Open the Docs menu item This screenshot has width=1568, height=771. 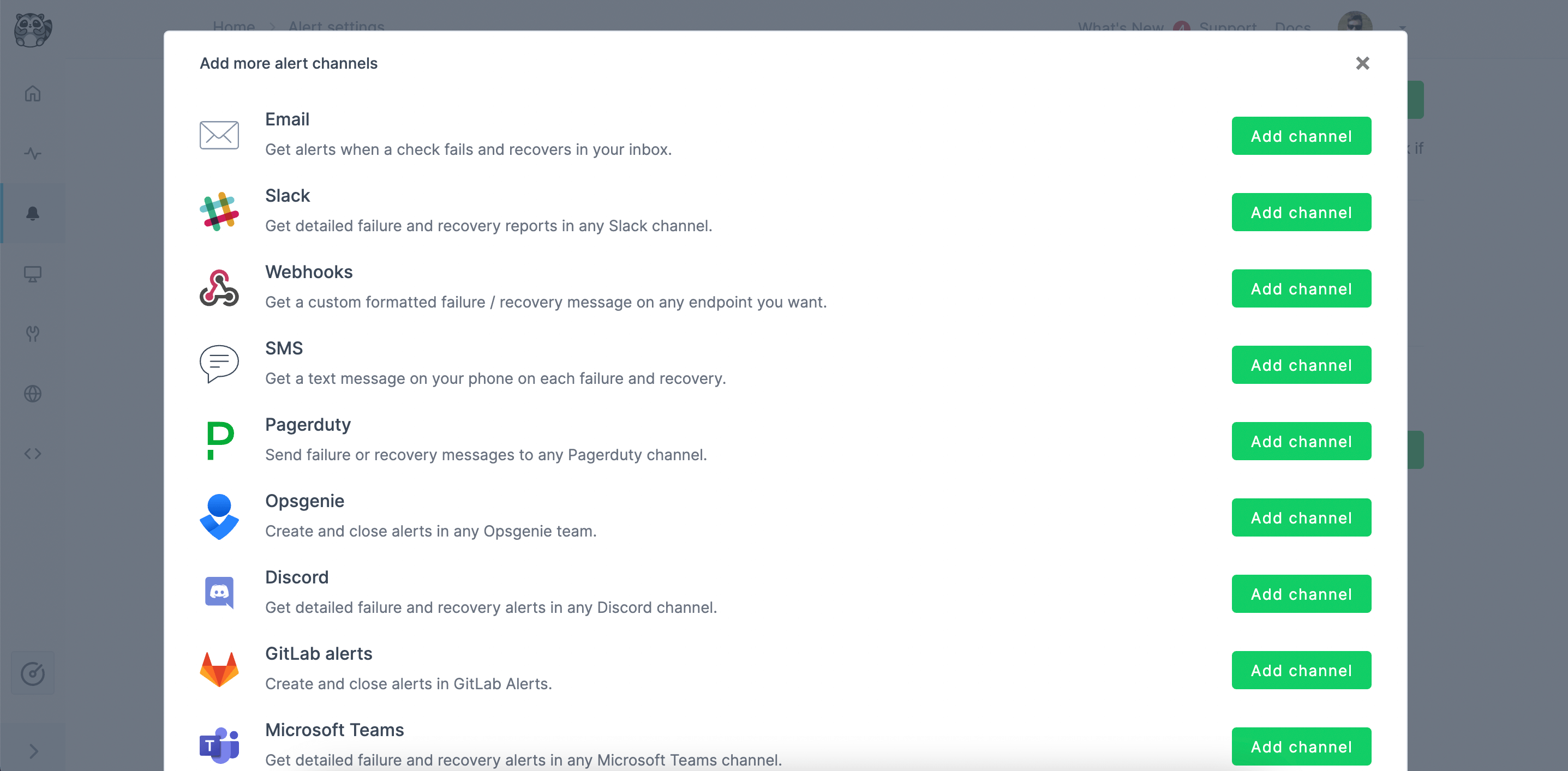coord(1292,27)
